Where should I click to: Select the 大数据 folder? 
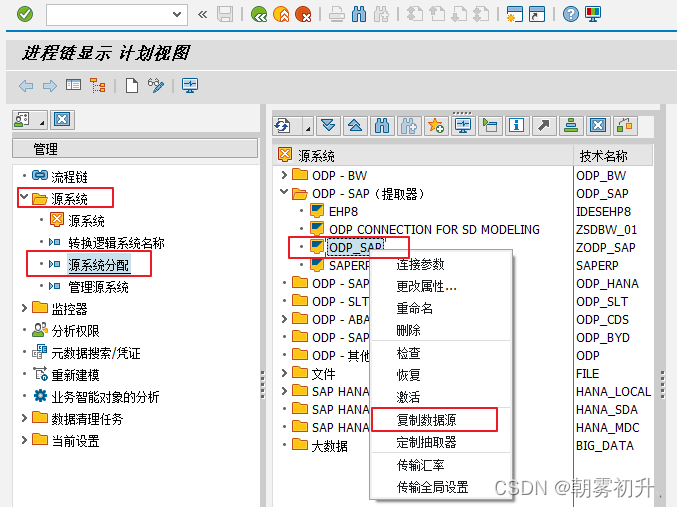329,446
